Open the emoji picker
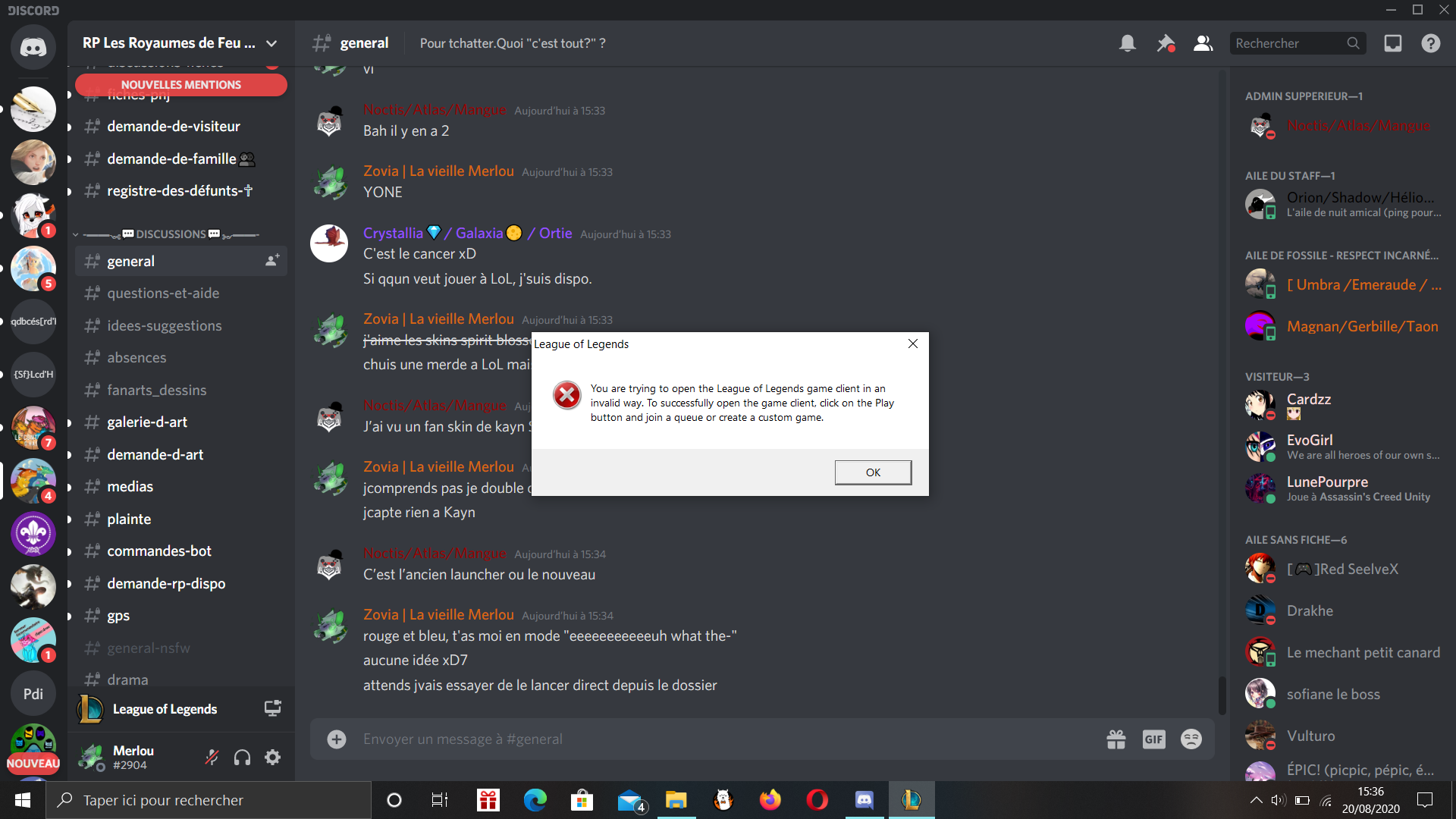 point(1191,739)
